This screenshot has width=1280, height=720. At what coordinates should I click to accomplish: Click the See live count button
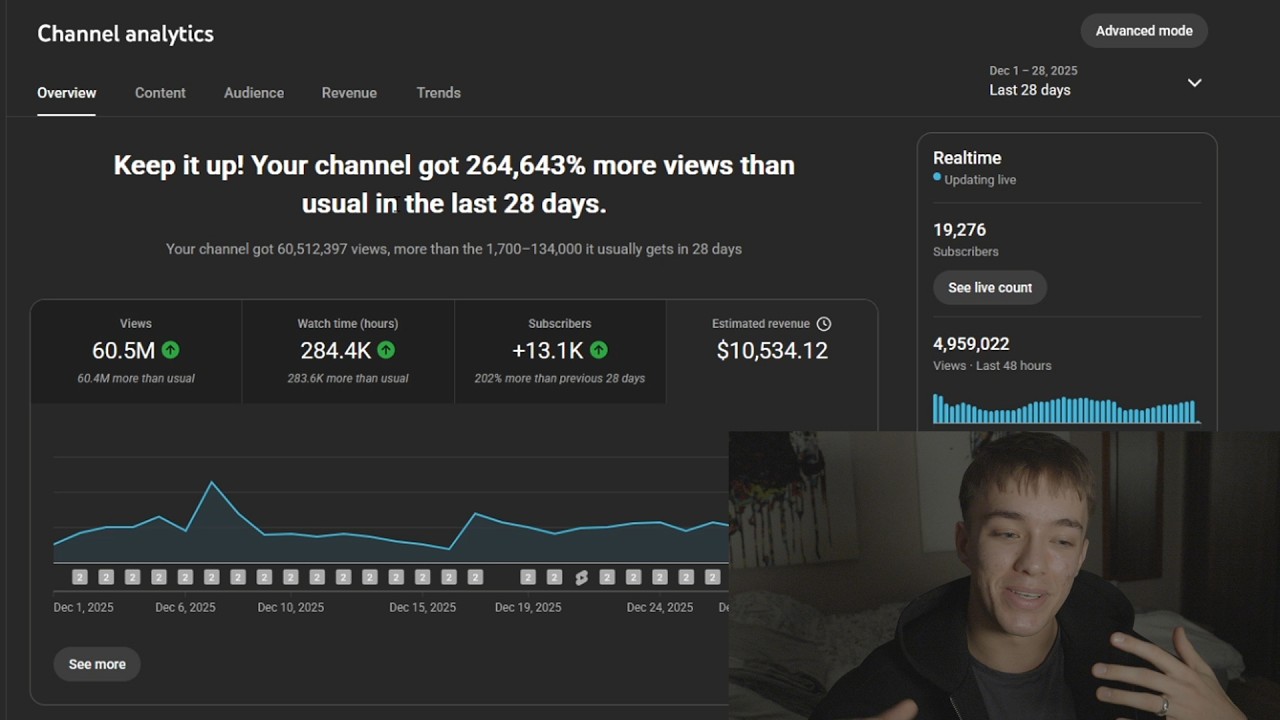point(990,287)
